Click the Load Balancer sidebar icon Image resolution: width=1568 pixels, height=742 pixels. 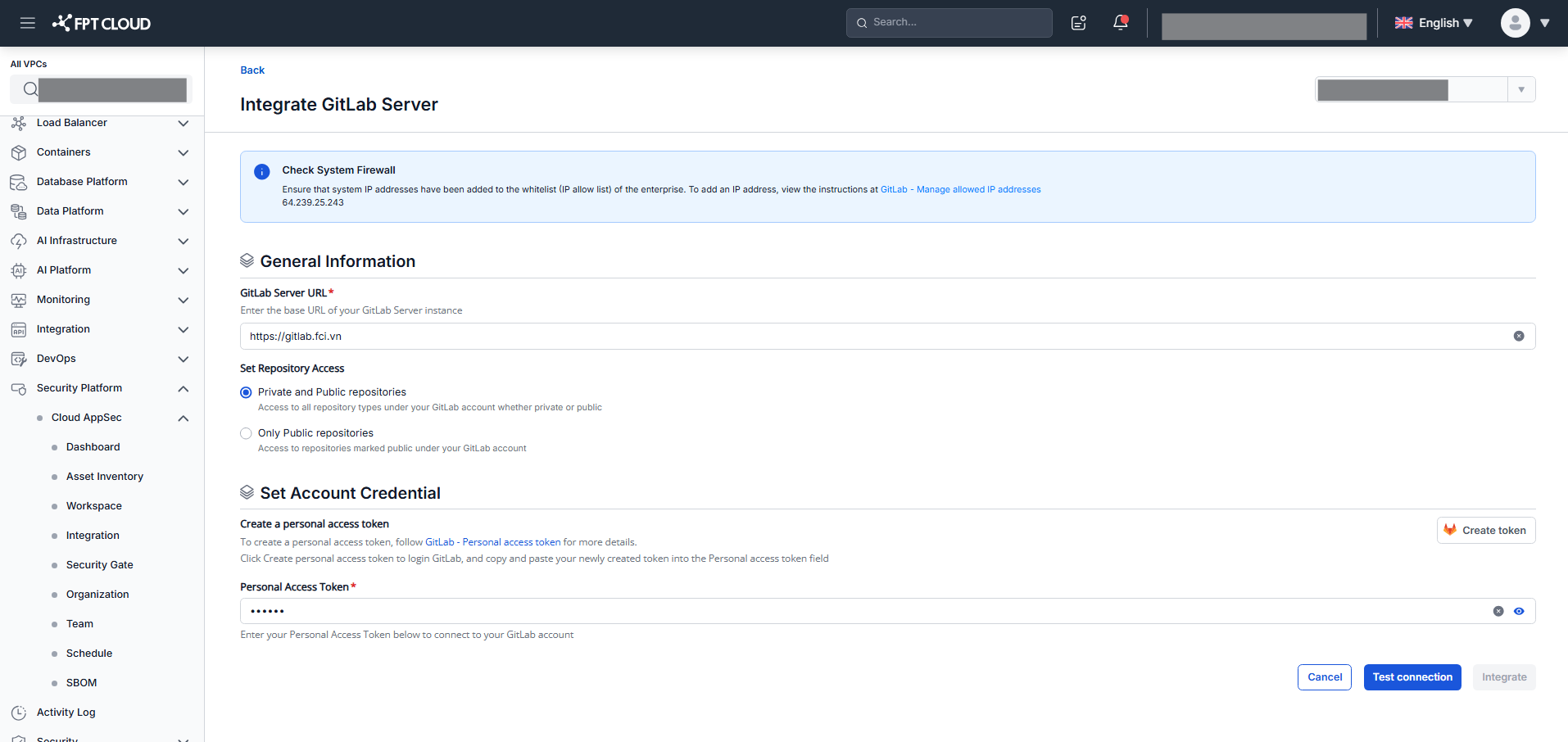coord(19,123)
